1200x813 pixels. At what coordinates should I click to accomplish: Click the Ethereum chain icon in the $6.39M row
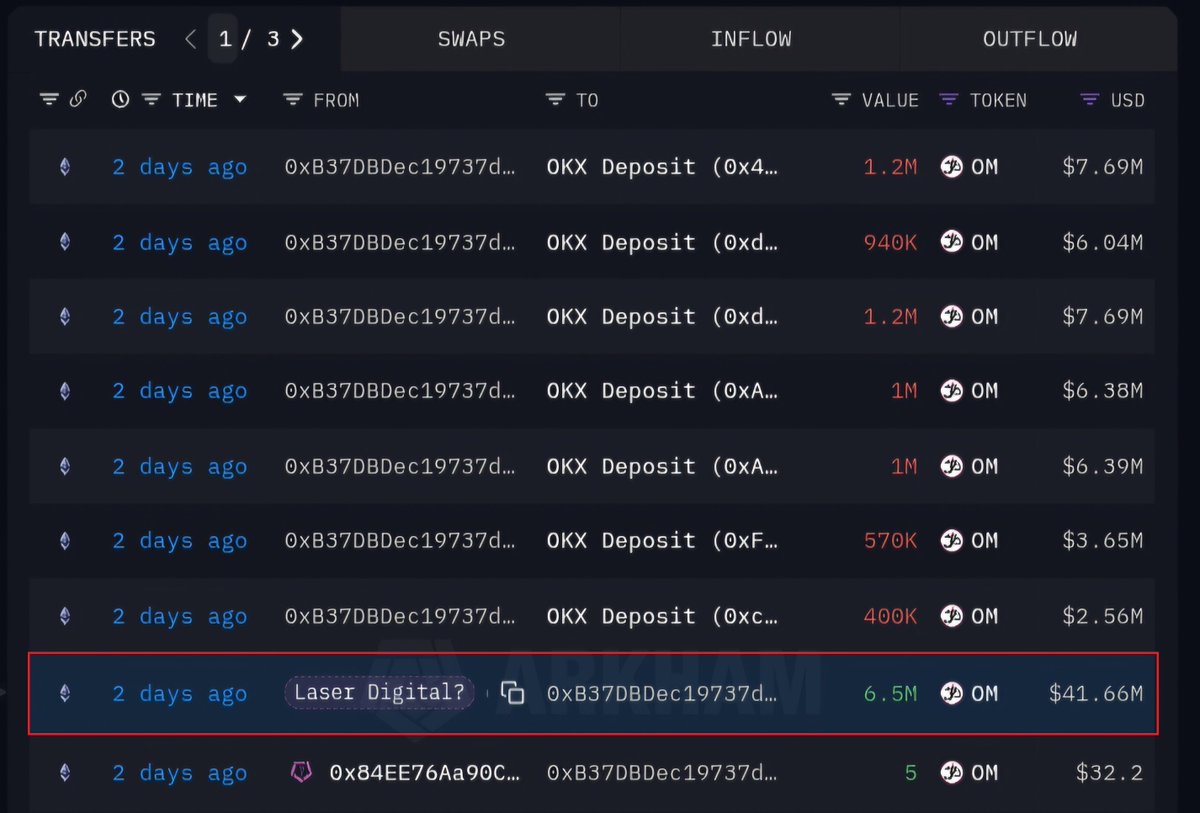(x=65, y=466)
